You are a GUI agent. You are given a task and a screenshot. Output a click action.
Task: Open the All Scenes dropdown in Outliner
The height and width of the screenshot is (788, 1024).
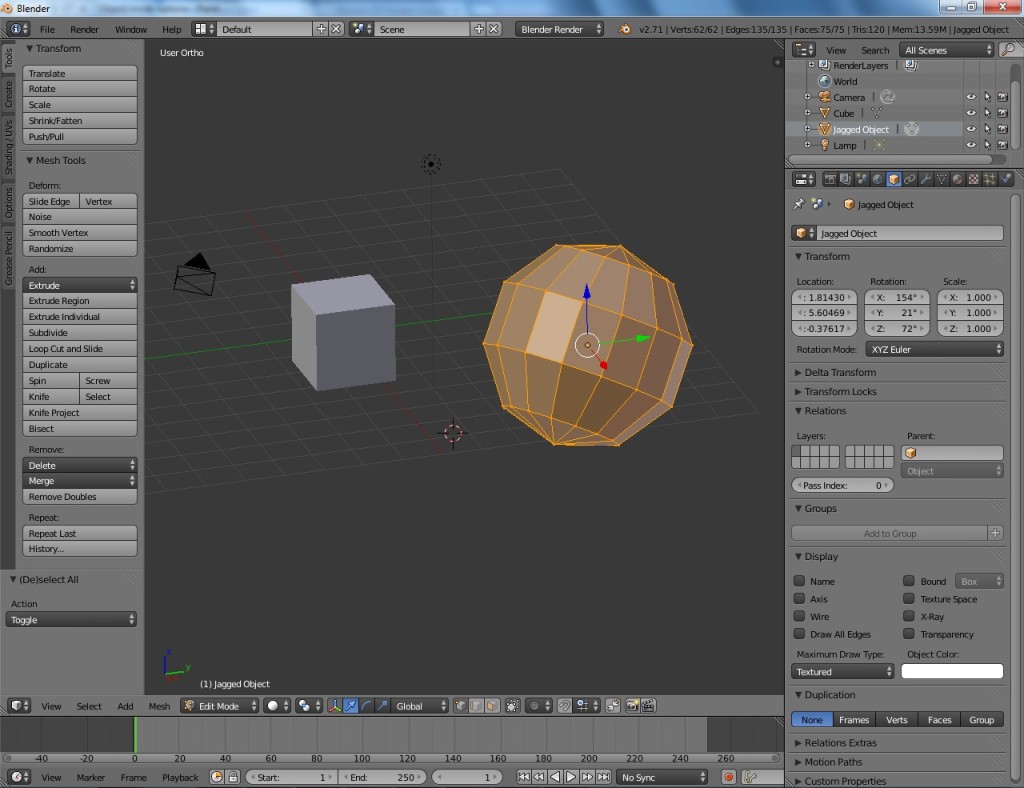click(944, 49)
